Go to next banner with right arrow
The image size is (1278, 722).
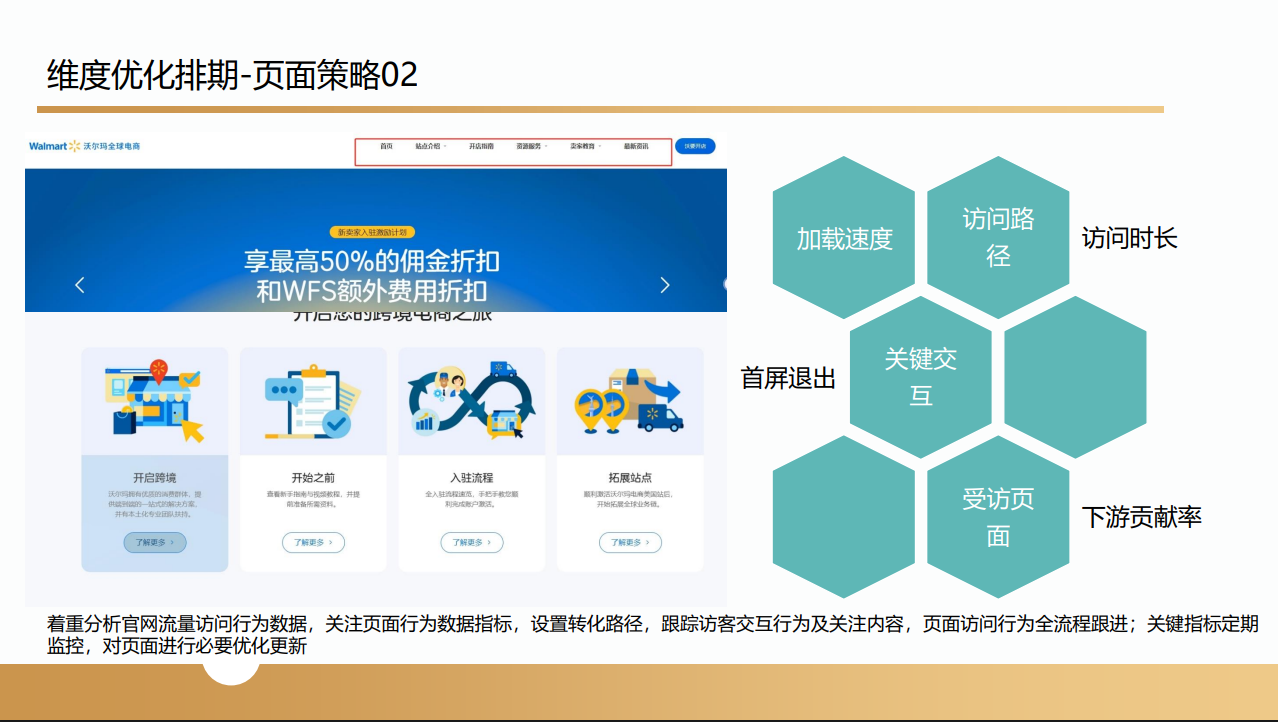[665, 285]
